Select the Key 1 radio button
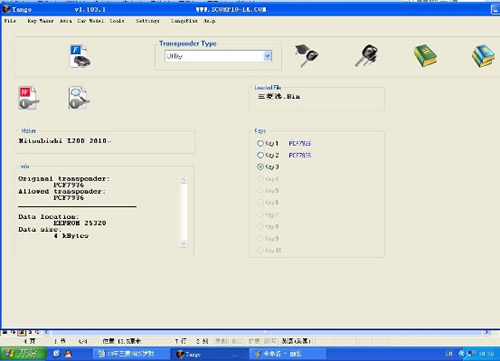The image size is (500, 361). pyautogui.click(x=260, y=143)
